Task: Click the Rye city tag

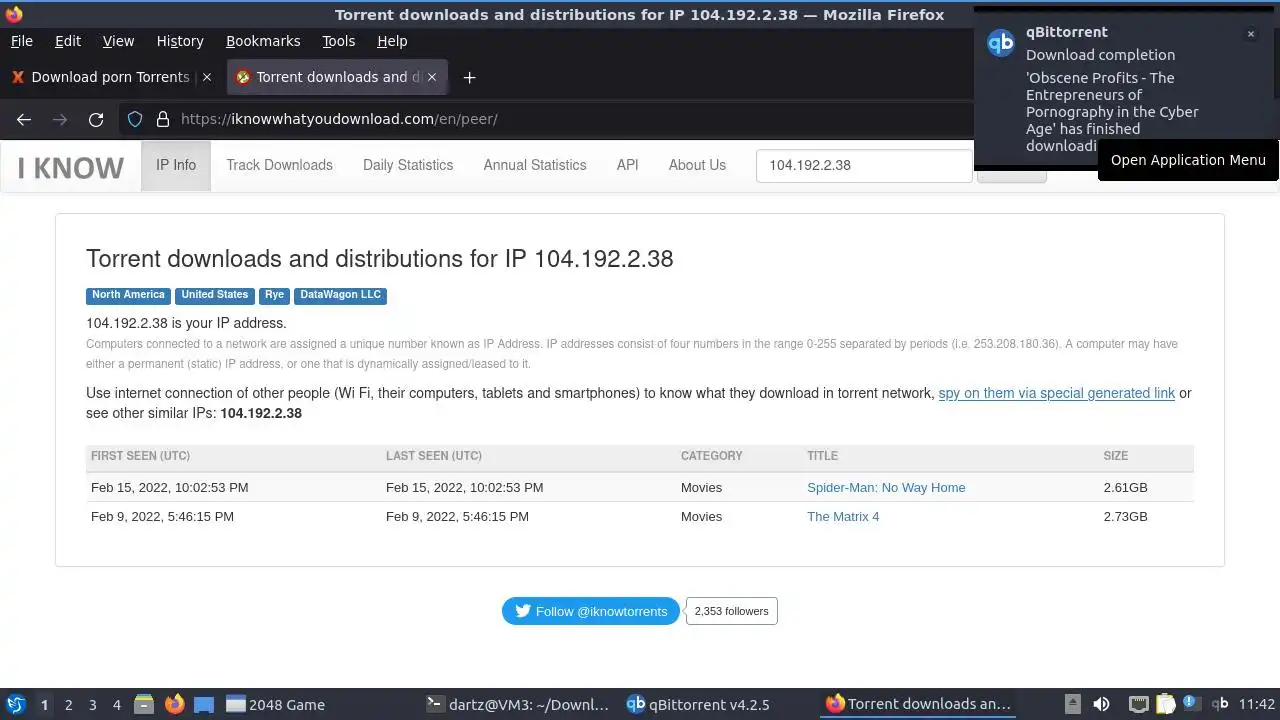Action: pos(274,295)
